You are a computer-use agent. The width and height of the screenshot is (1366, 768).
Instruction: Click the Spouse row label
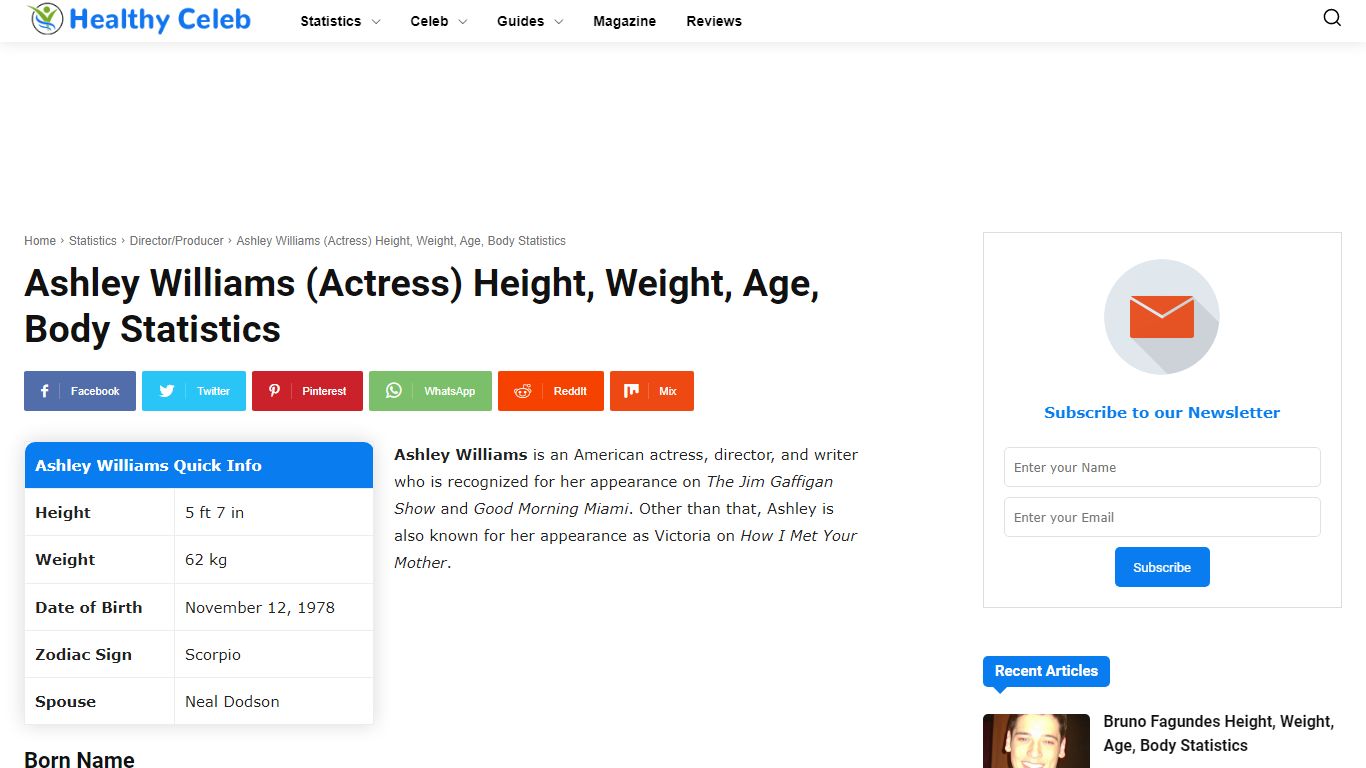click(x=65, y=701)
